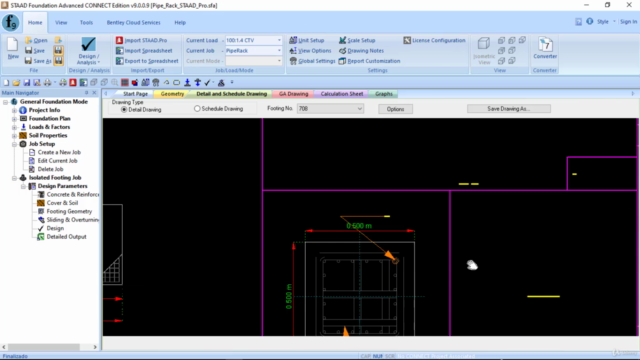The width and height of the screenshot is (640, 360).
Task: Click Import STAAD.Pro
Action: [142, 40]
